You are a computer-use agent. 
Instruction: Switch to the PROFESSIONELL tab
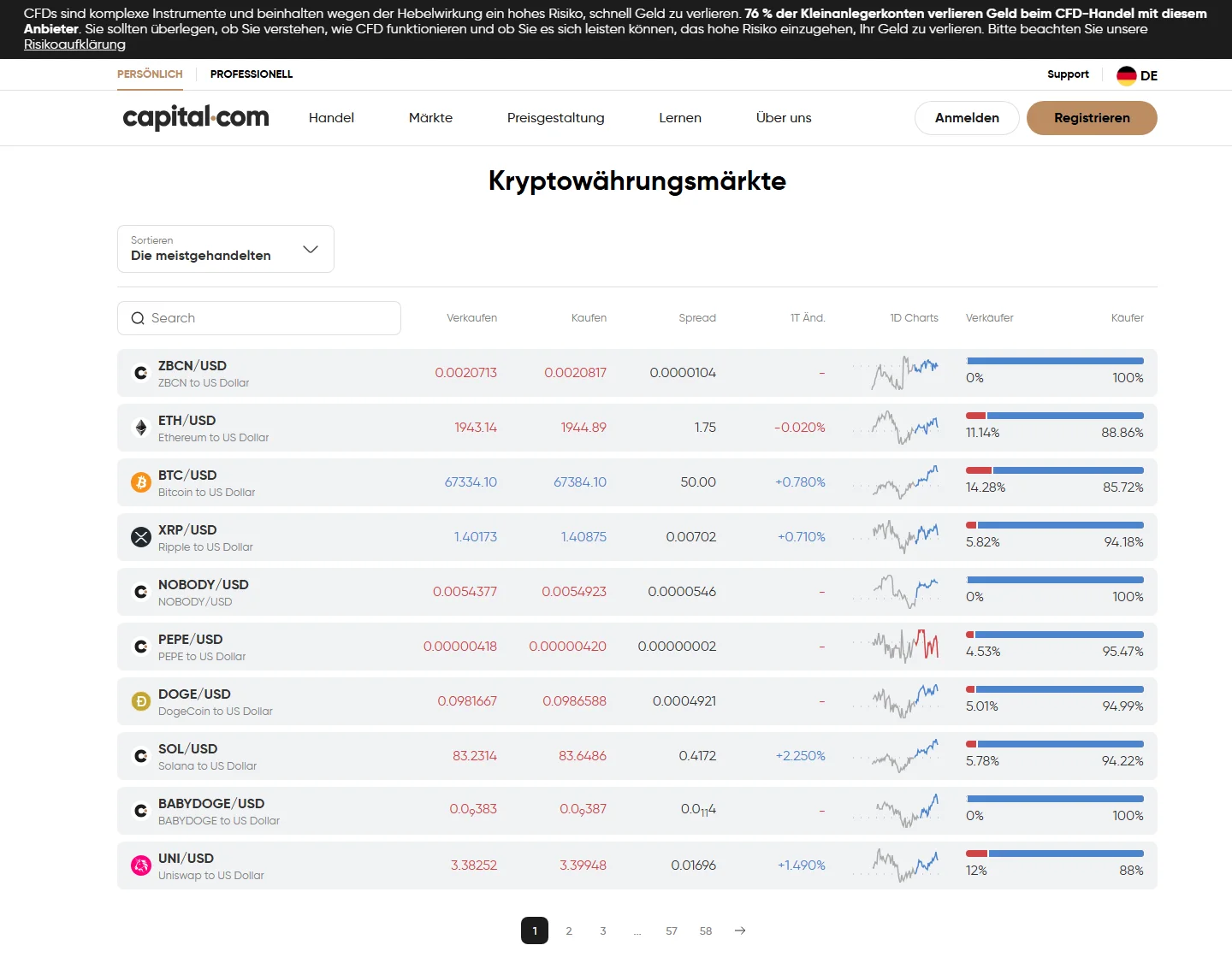[252, 74]
